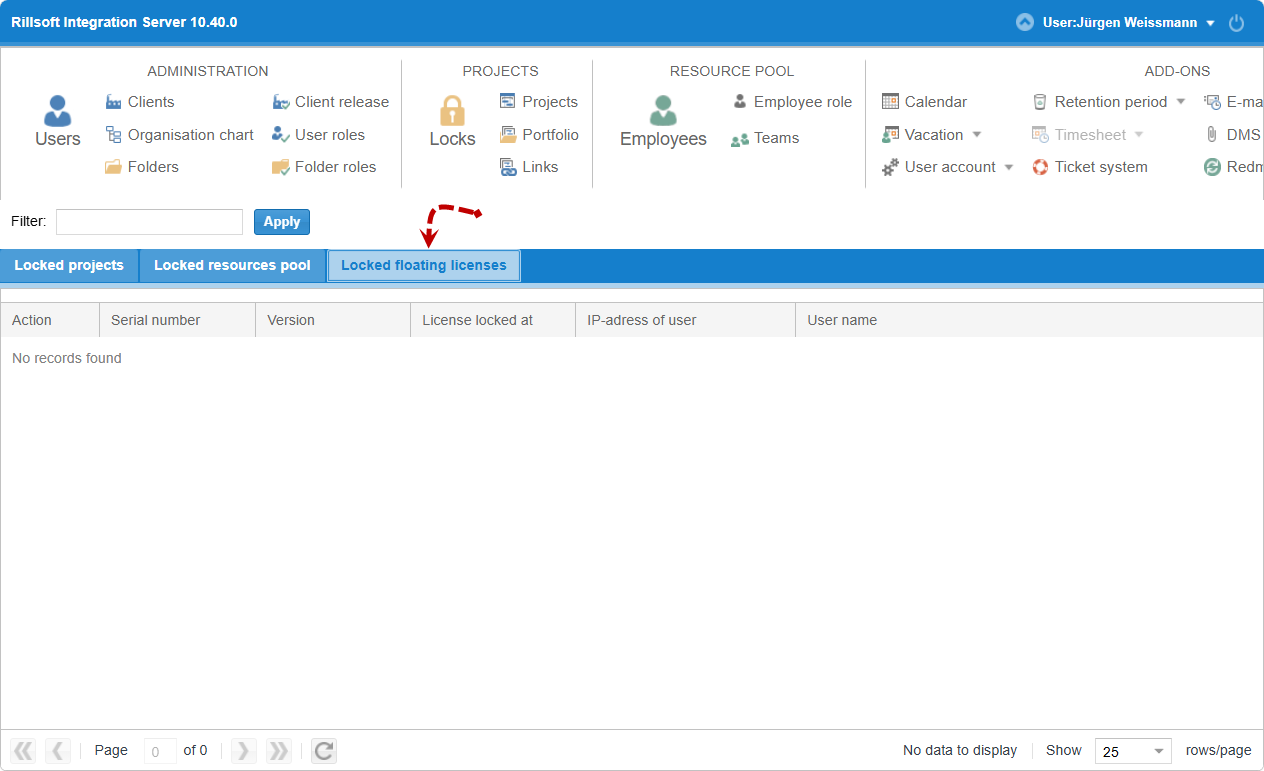Sort by Version column header
Image resolution: width=1264 pixels, height=771 pixels.
pos(333,320)
